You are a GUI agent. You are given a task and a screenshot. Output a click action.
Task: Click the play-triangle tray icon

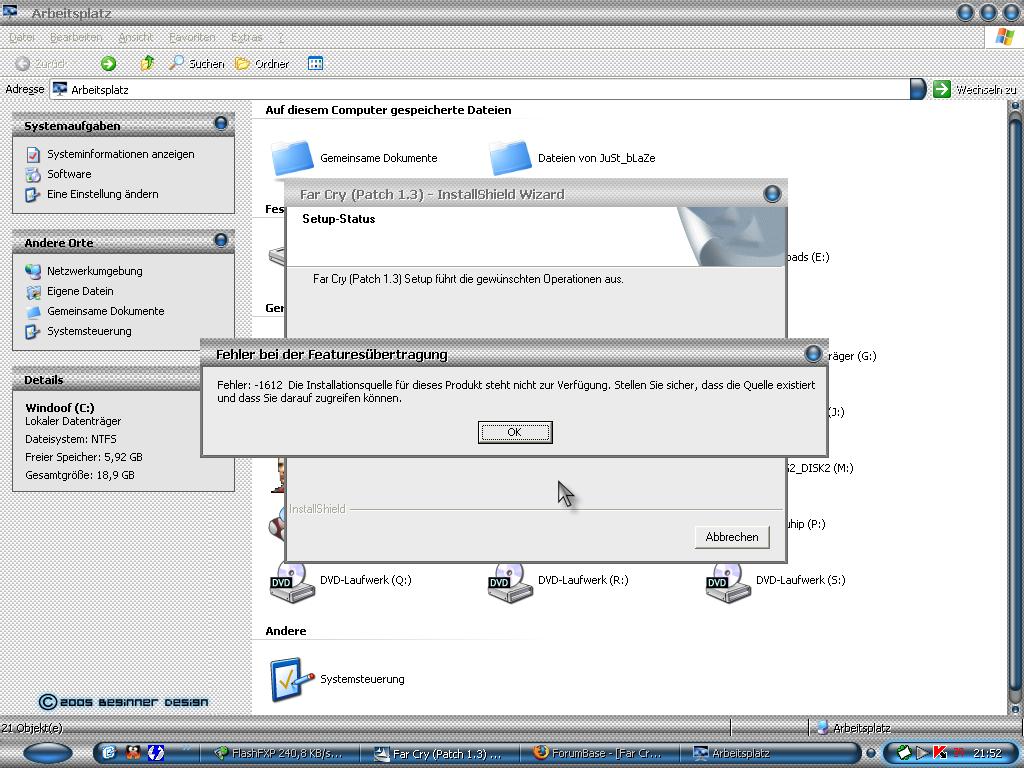point(922,753)
